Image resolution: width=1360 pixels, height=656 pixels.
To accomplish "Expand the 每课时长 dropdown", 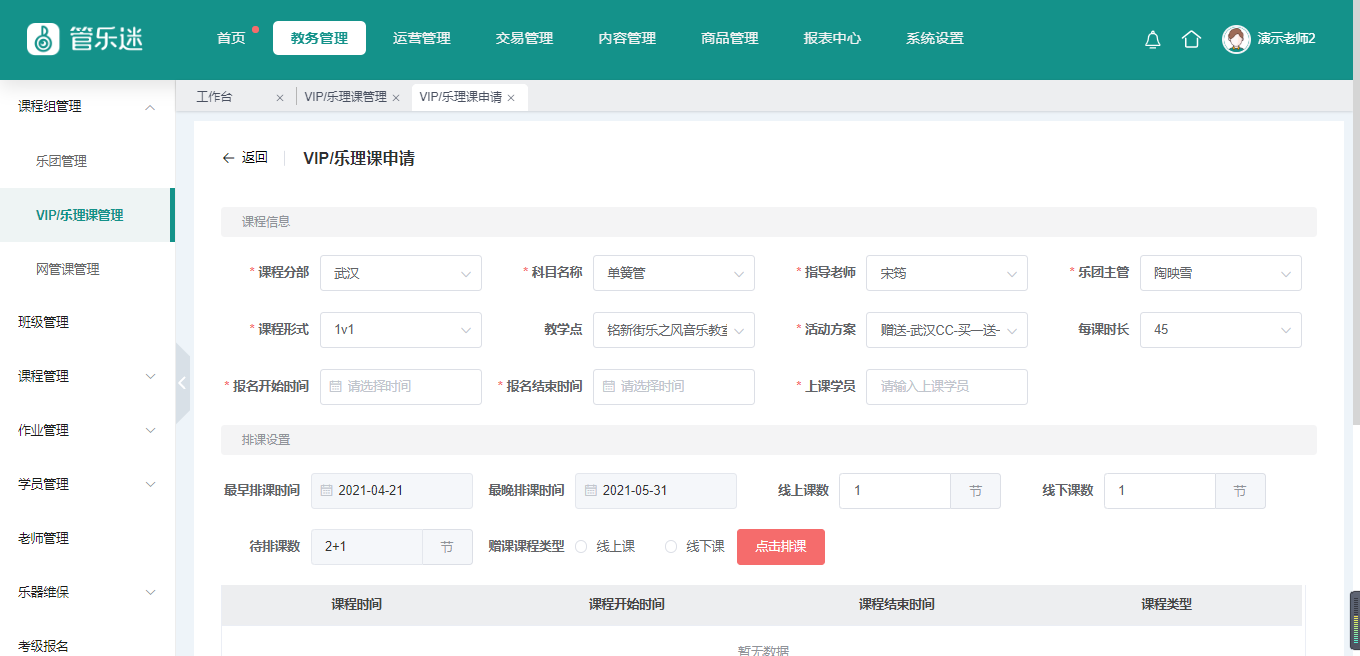I will pos(1220,329).
